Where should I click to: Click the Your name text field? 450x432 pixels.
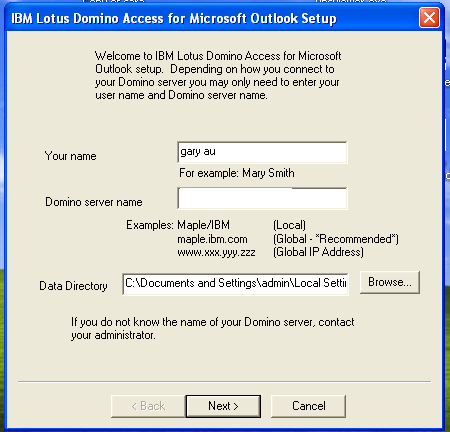[262, 152]
